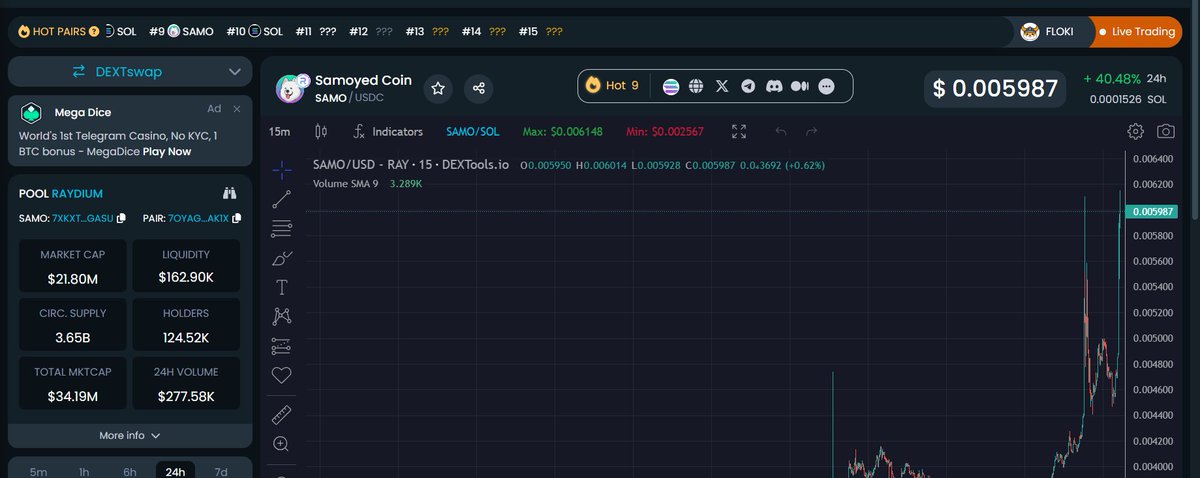Viewport: 1200px width, 478px height.
Task: Select the brush drawing tool
Action: tap(282, 258)
